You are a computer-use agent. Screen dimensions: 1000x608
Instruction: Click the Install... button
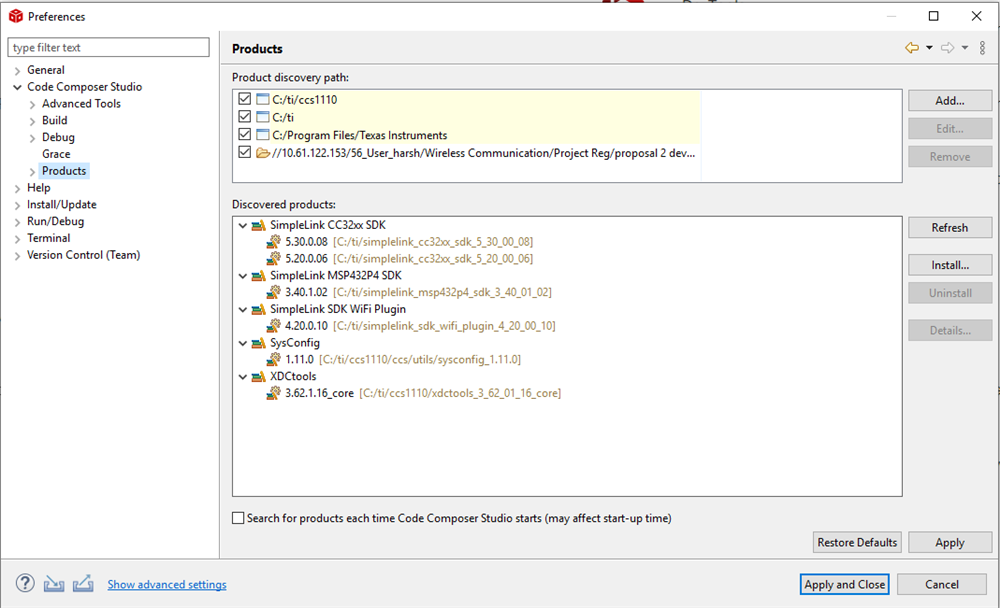(x=950, y=265)
